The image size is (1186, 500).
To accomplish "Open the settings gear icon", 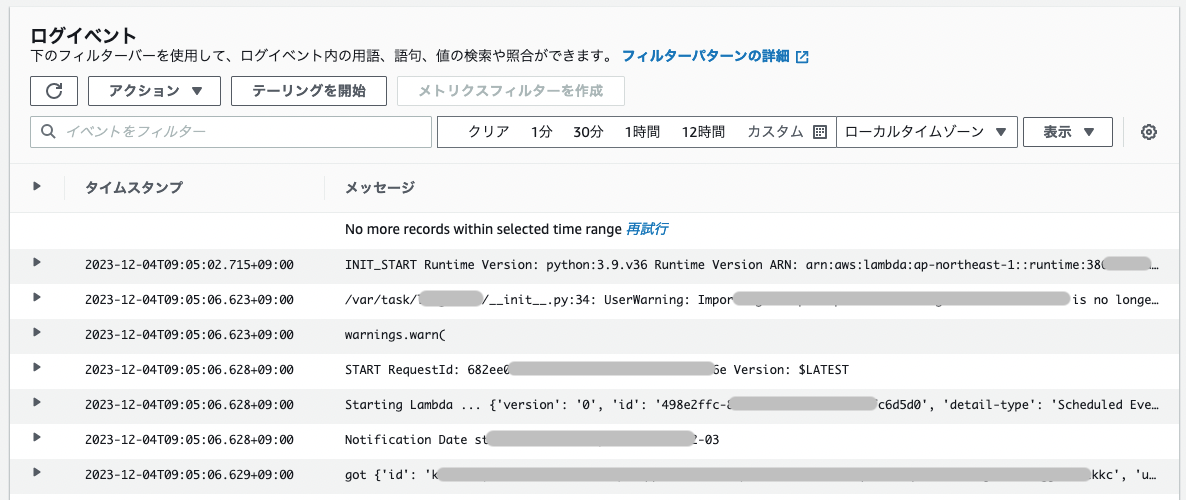I will point(1149,132).
